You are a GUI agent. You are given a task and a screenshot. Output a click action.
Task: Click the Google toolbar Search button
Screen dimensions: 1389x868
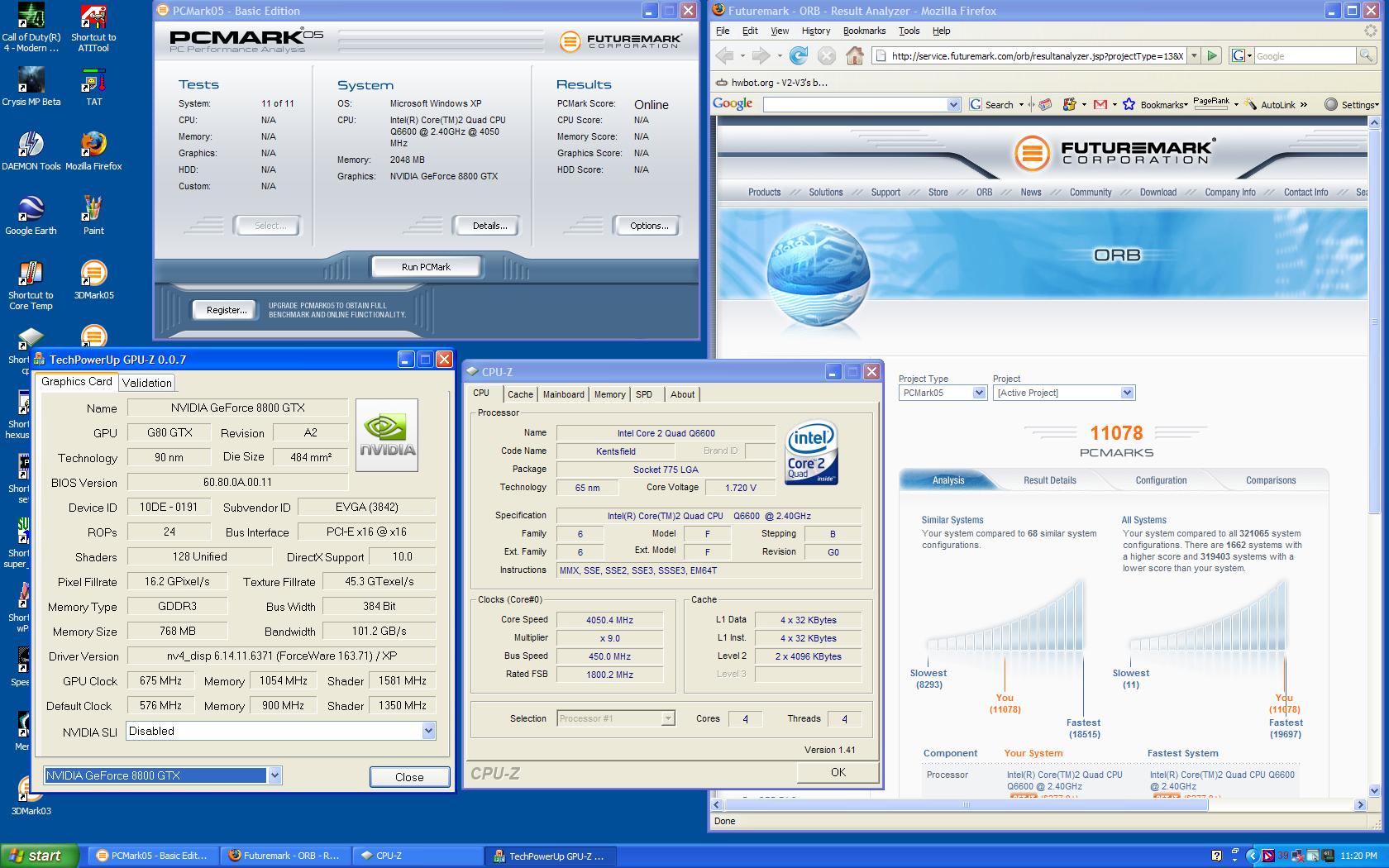point(991,105)
